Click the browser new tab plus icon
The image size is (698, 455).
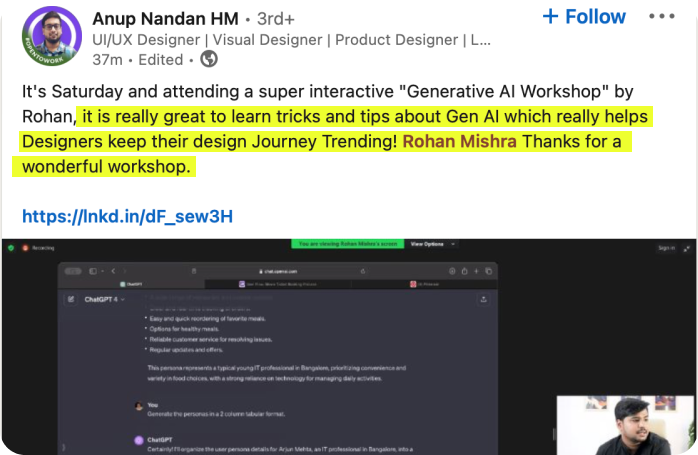[478, 270]
